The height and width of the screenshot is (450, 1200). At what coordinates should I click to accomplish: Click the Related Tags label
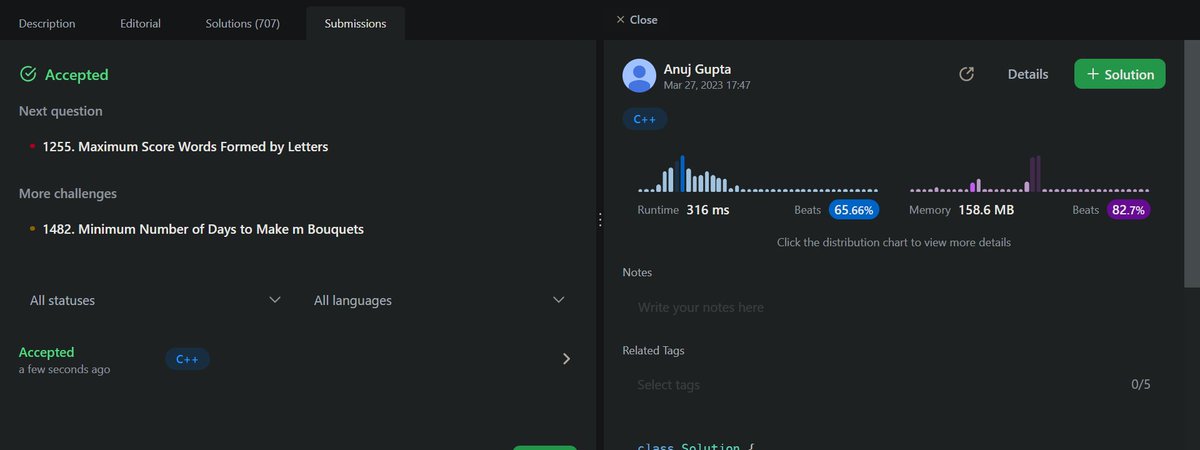[x=653, y=351]
